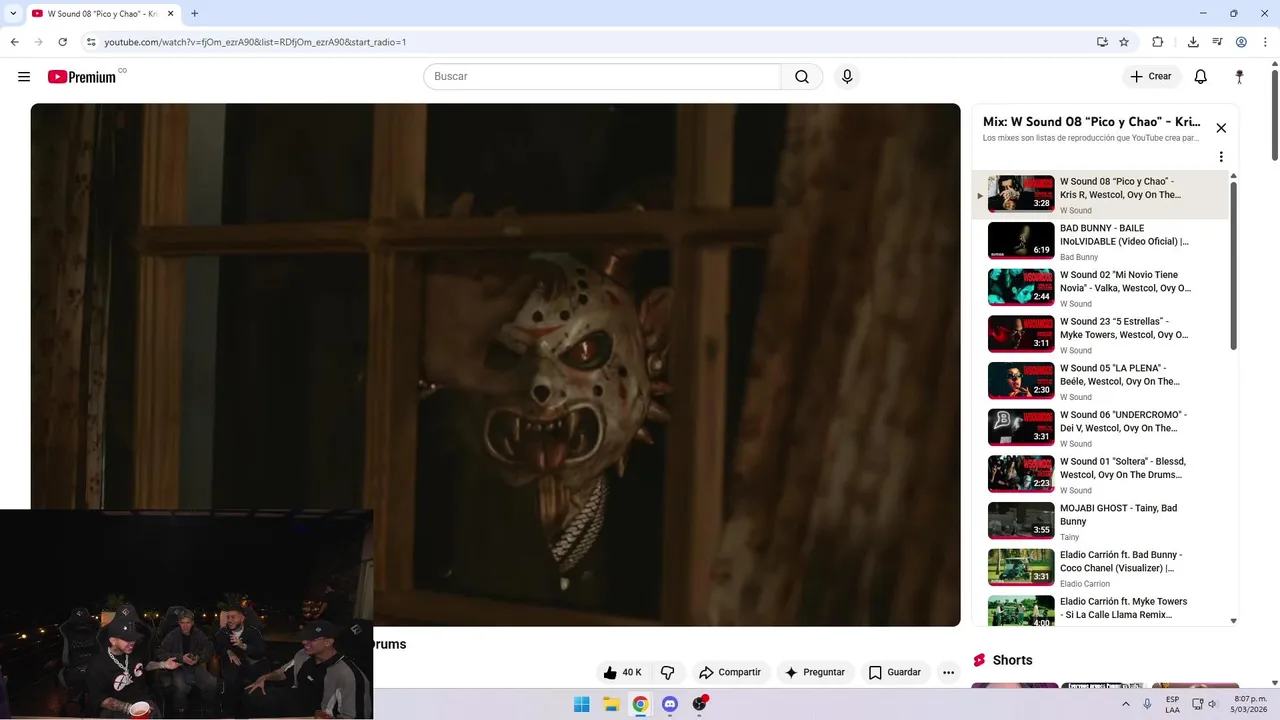Play Eladio Carrión Coco Chanel thumbnail
The width and height of the screenshot is (1280, 720).
pyautogui.click(x=1021, y=568)
